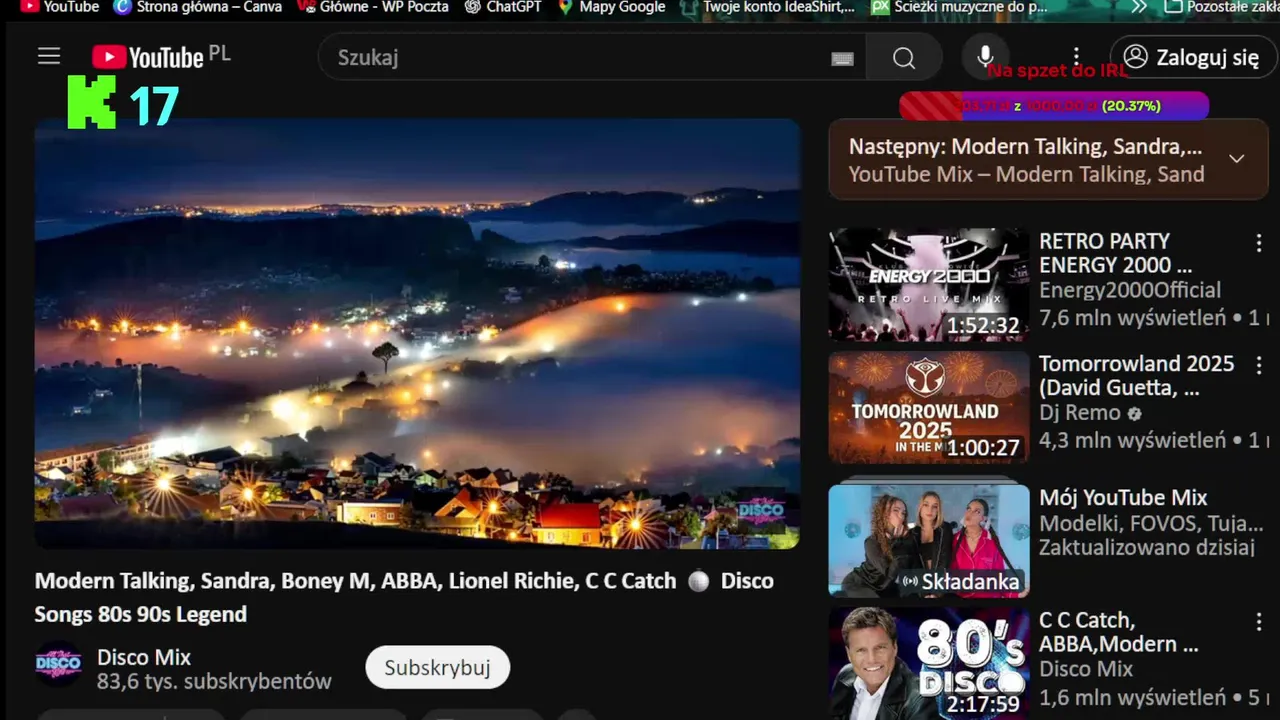Viewport: 1280px width, 720px height.
Task: Open the Mój YouTube Mix title
Action: click(x=1123, y=498)
